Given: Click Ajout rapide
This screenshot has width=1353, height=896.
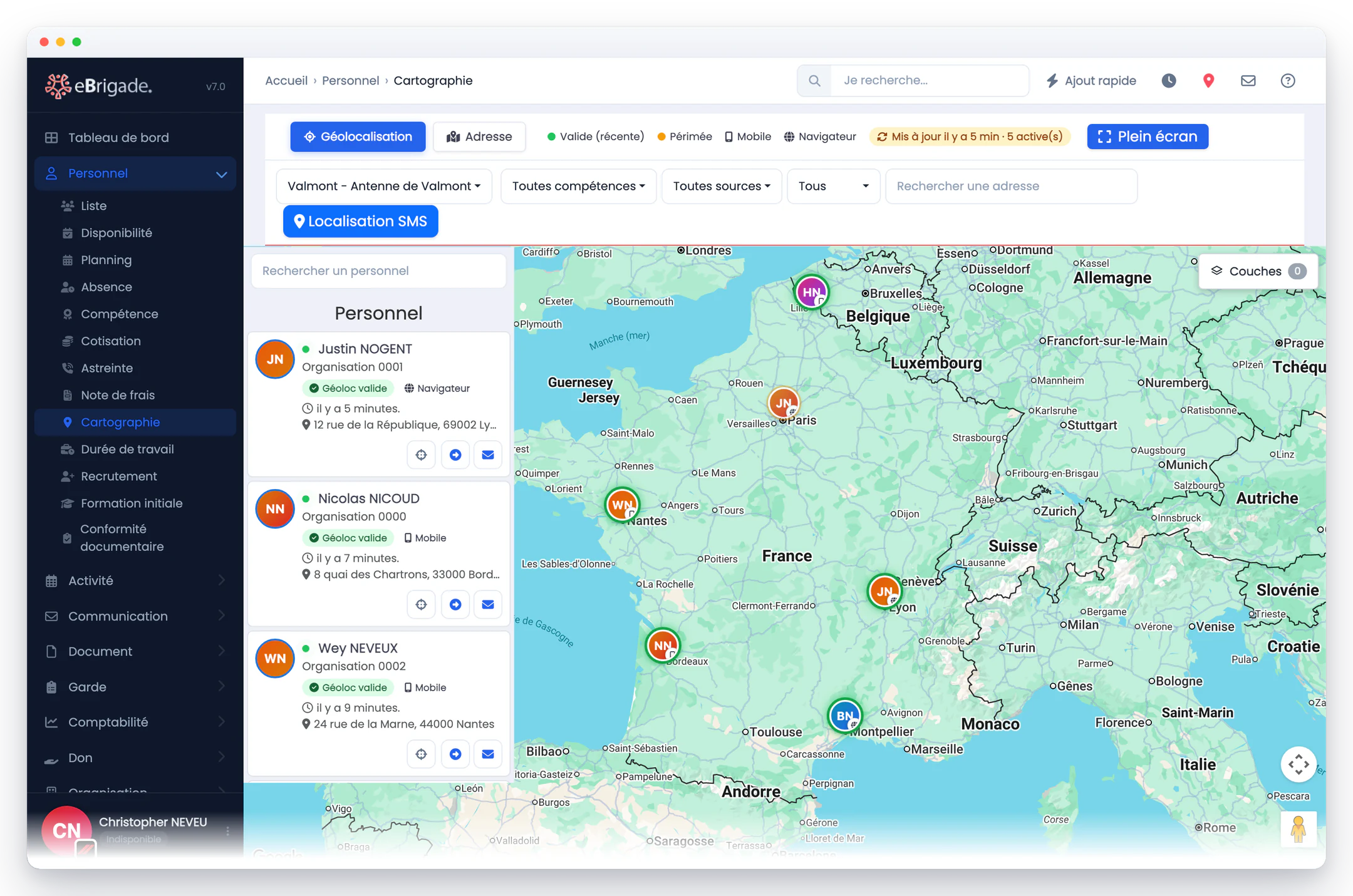Looking at the screenshot, I should 1091,81.
